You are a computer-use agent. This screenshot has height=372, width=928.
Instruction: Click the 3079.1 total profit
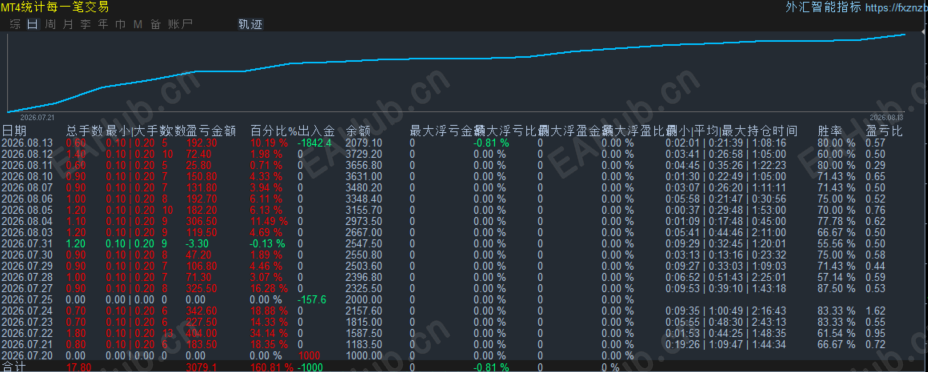(x=201, y=367)
